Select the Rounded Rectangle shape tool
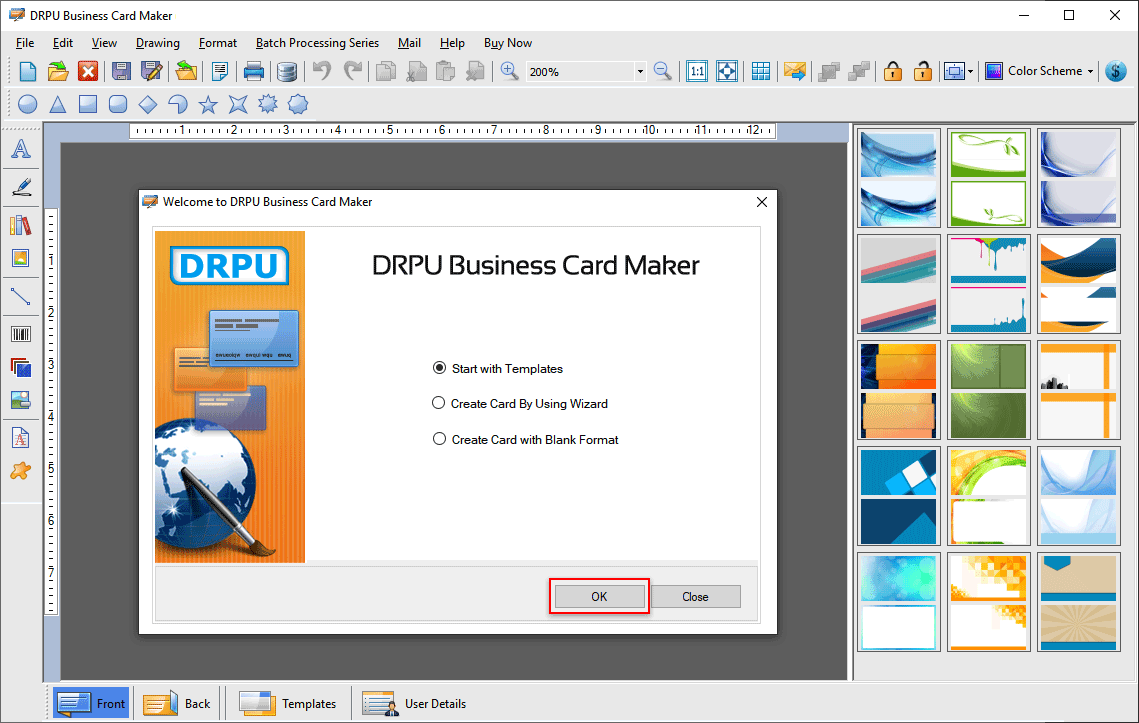Screen dimensions: 1139x723 (118, 105)
